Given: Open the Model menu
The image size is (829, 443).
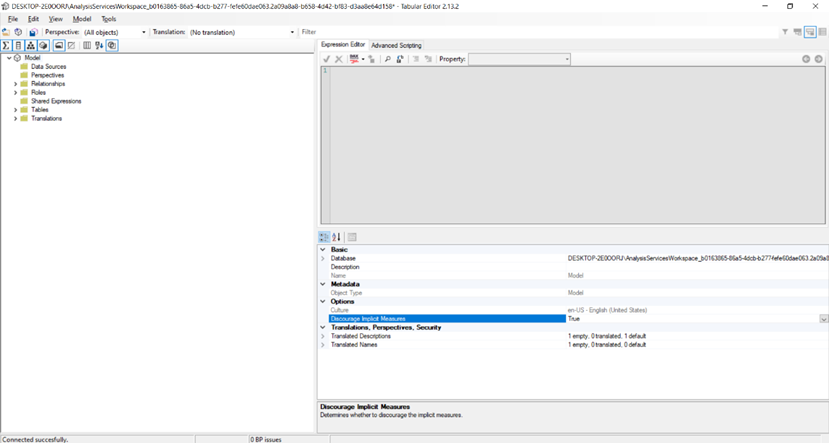Looking at the screenshot, I should point(81,19).
